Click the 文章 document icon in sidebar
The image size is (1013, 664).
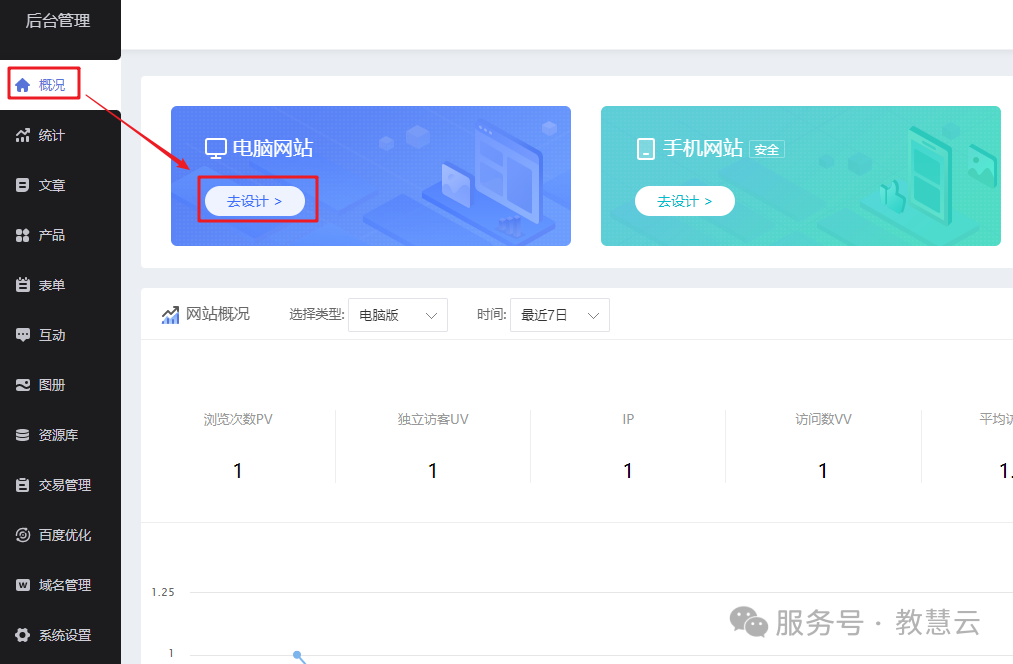(x=22, y=185)
